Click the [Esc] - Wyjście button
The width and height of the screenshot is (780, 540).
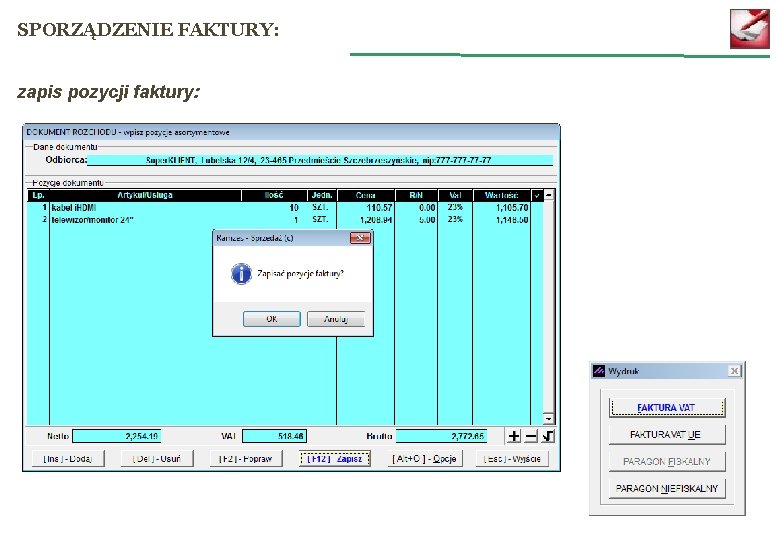point(512,458)
